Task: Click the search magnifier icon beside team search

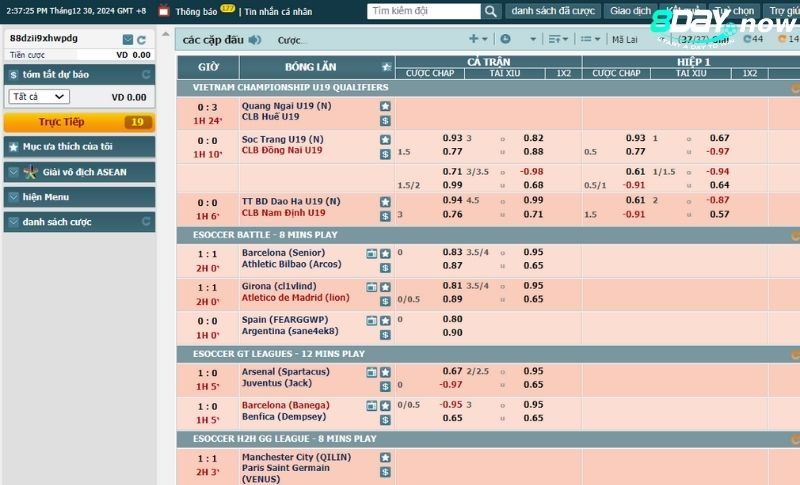Action: 490,12
